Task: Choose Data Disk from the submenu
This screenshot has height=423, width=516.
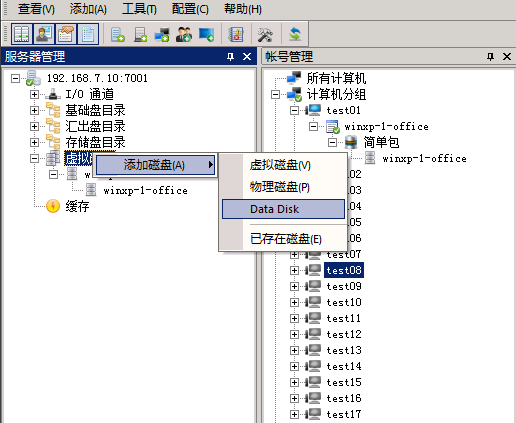Action: 283,209
